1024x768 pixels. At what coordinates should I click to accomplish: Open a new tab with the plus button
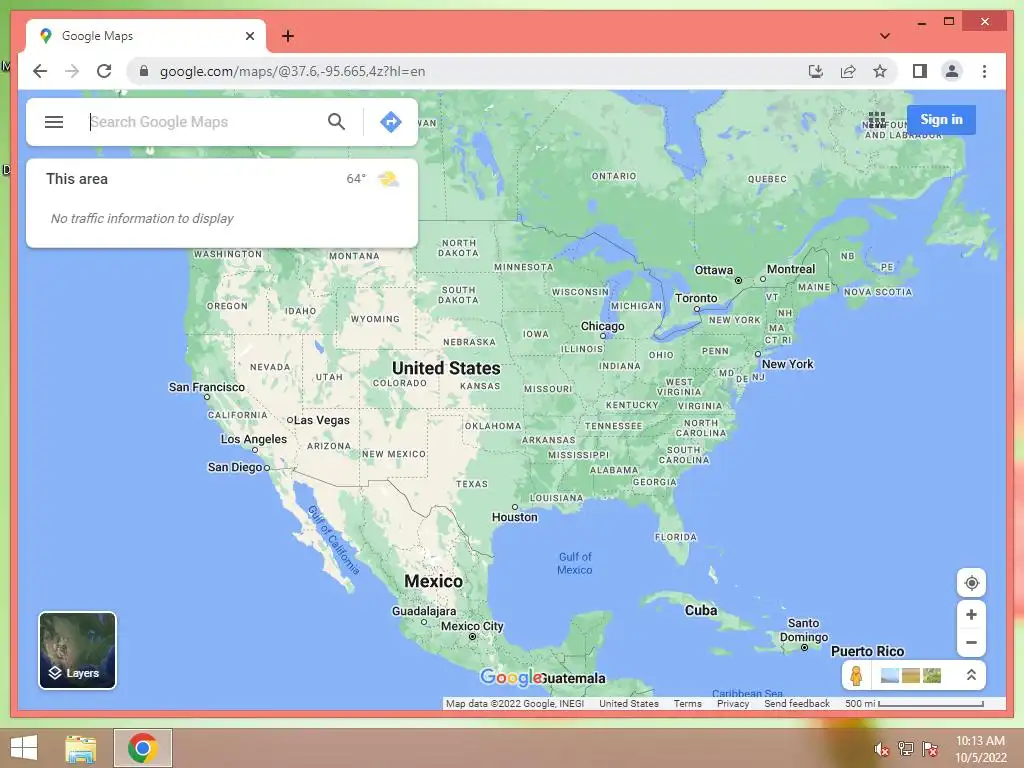pos(287,36)
